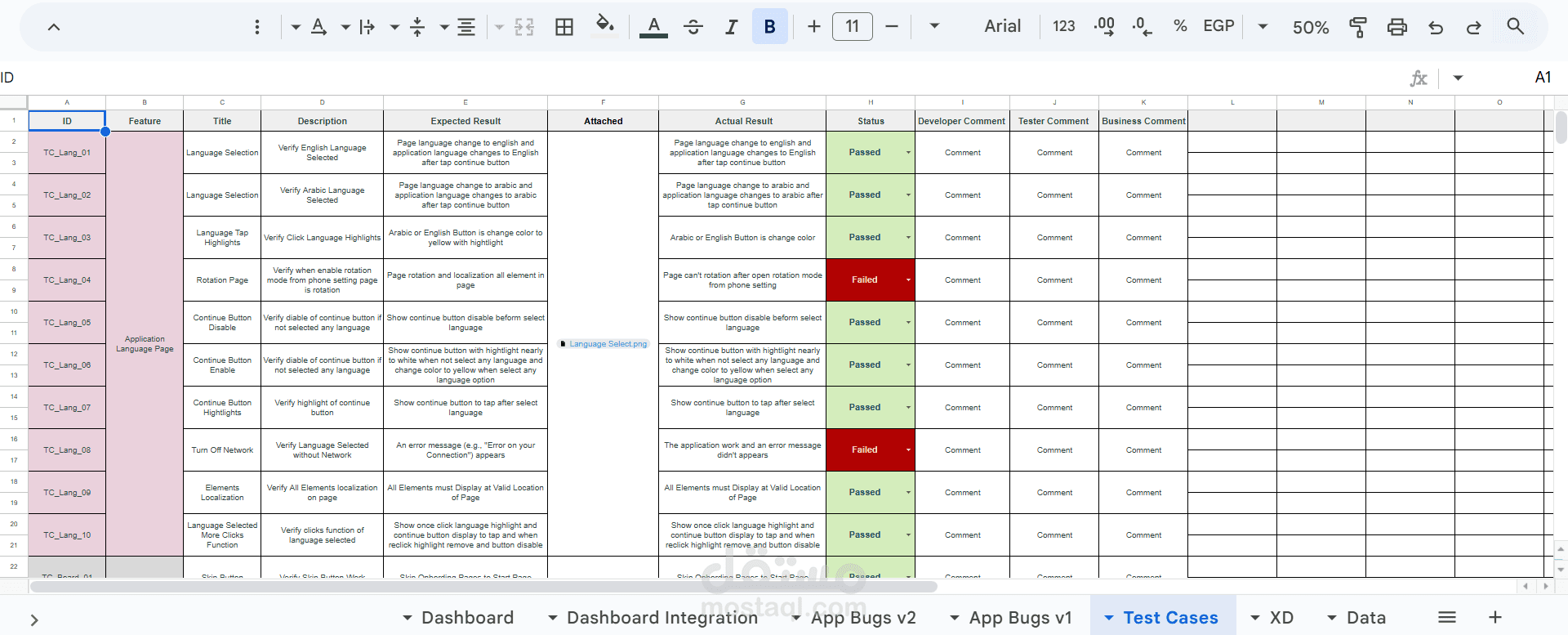Click the font size field showing 11

(x=852, y=26)
